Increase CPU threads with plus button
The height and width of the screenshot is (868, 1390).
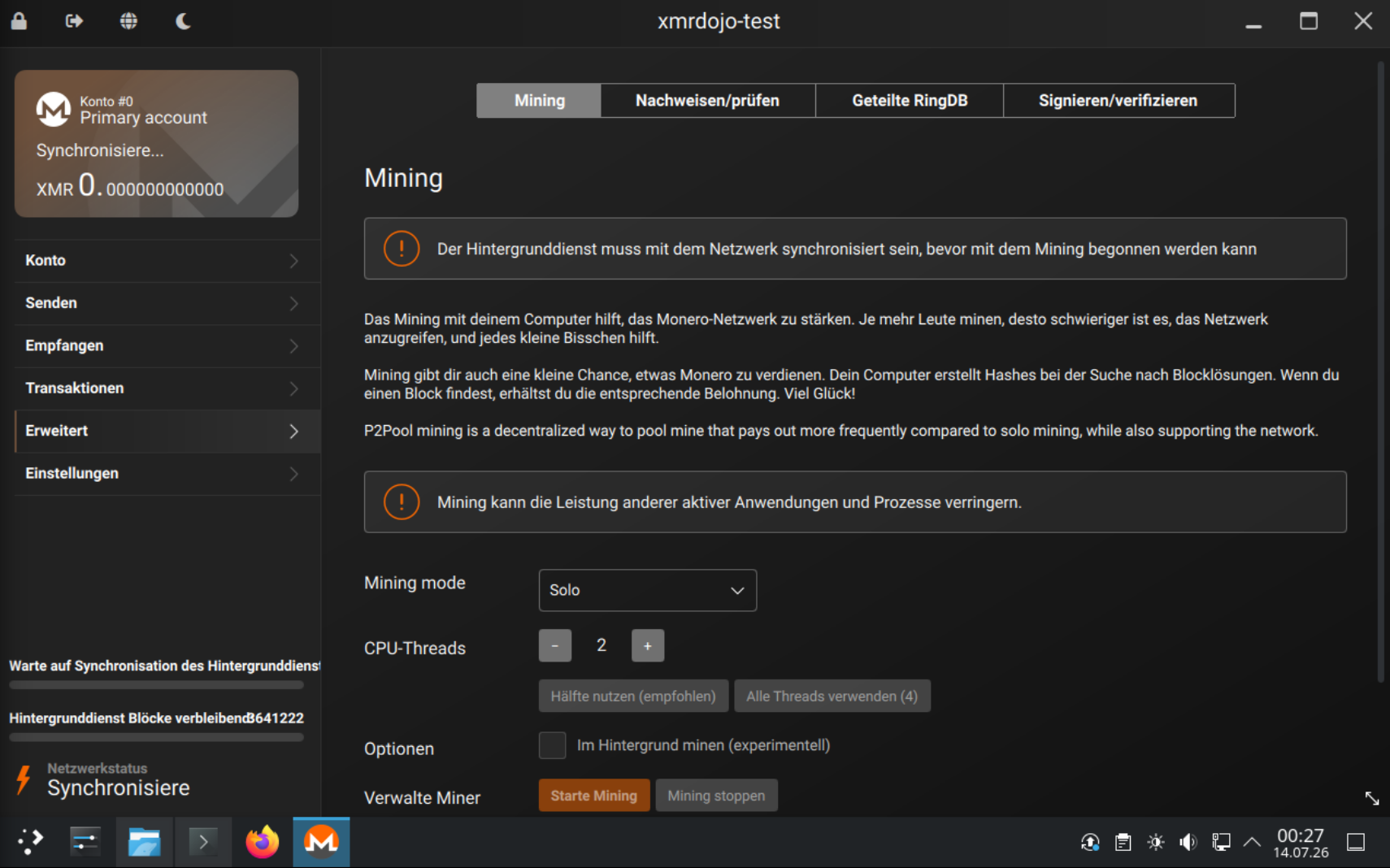648,646
